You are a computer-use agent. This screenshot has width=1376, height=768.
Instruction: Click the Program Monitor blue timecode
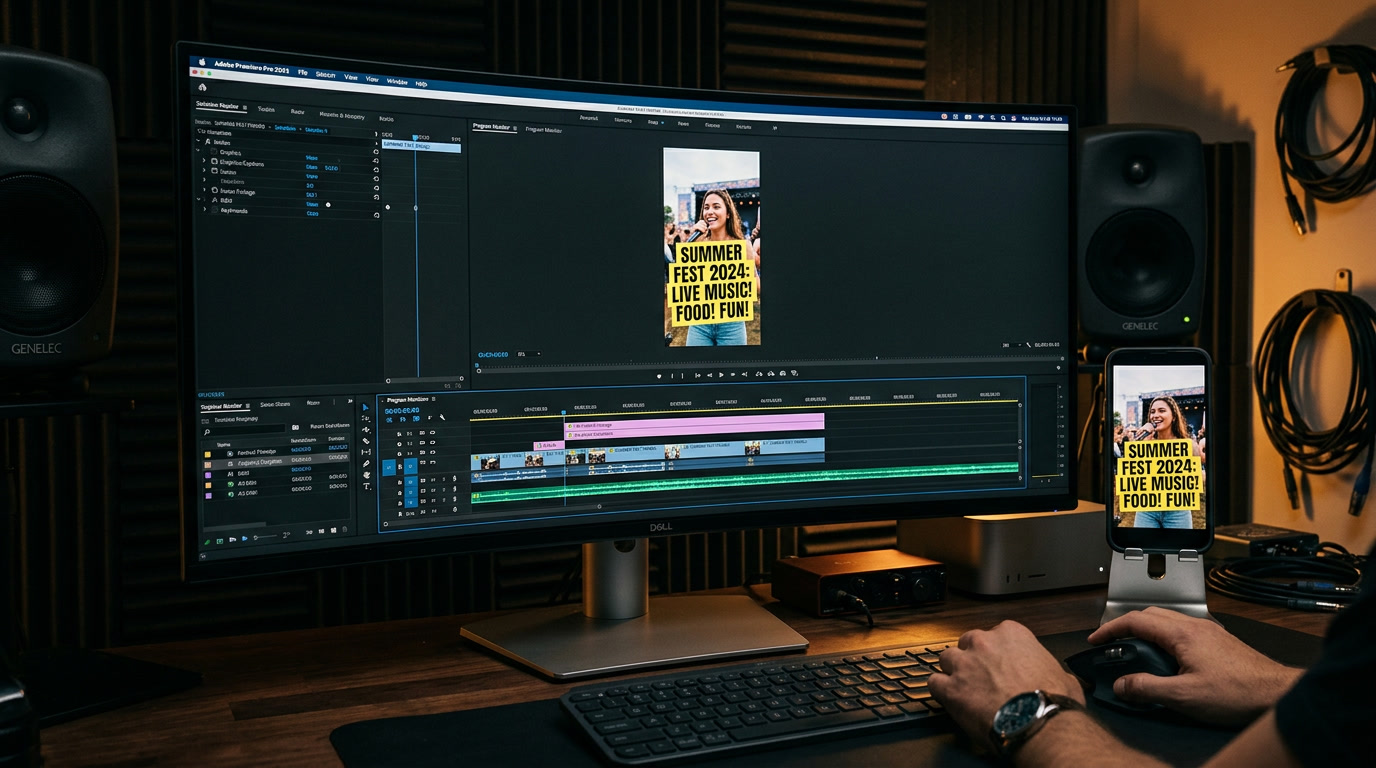(x=493, y=354)
